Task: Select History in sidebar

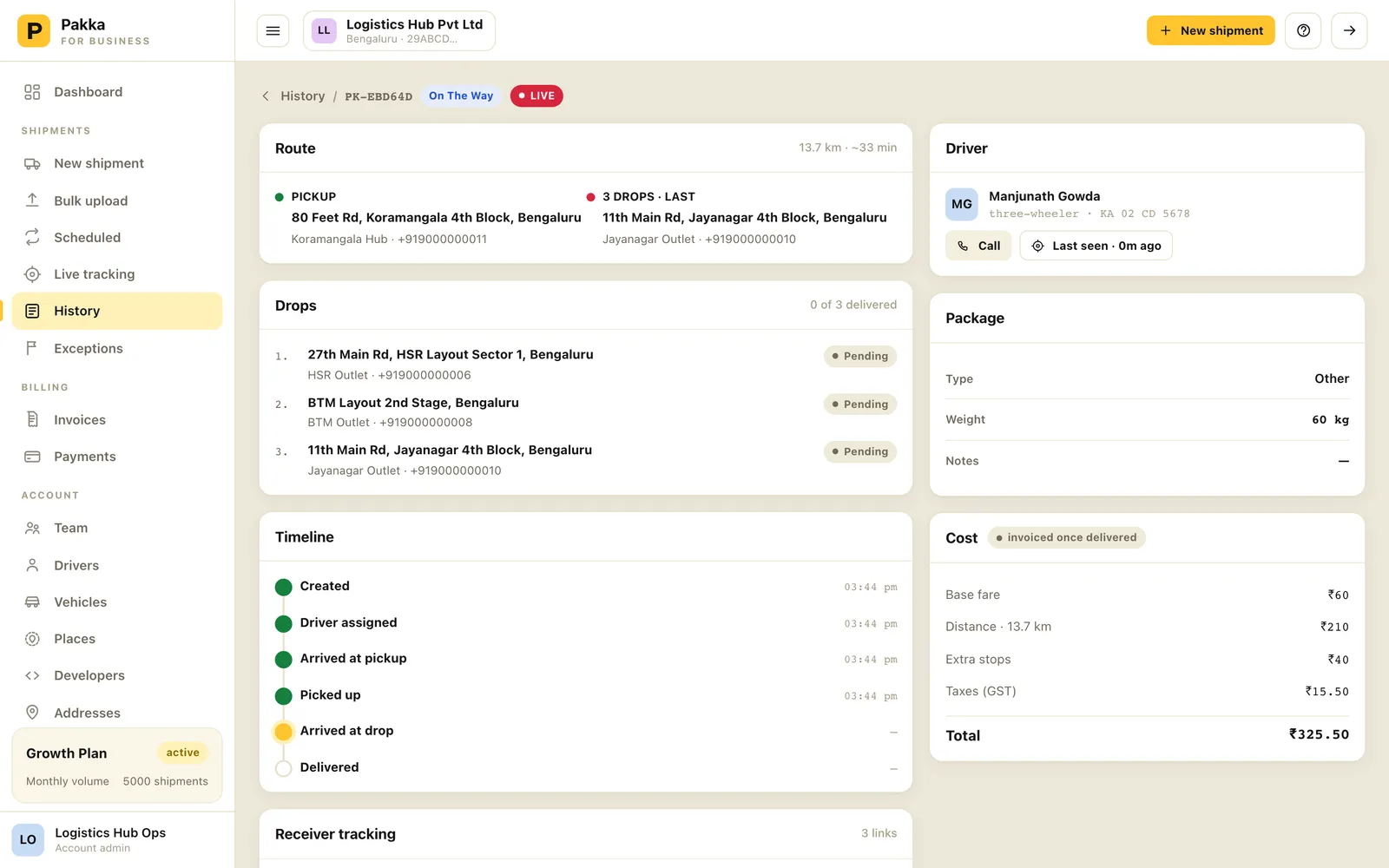Action: (117, 311)
